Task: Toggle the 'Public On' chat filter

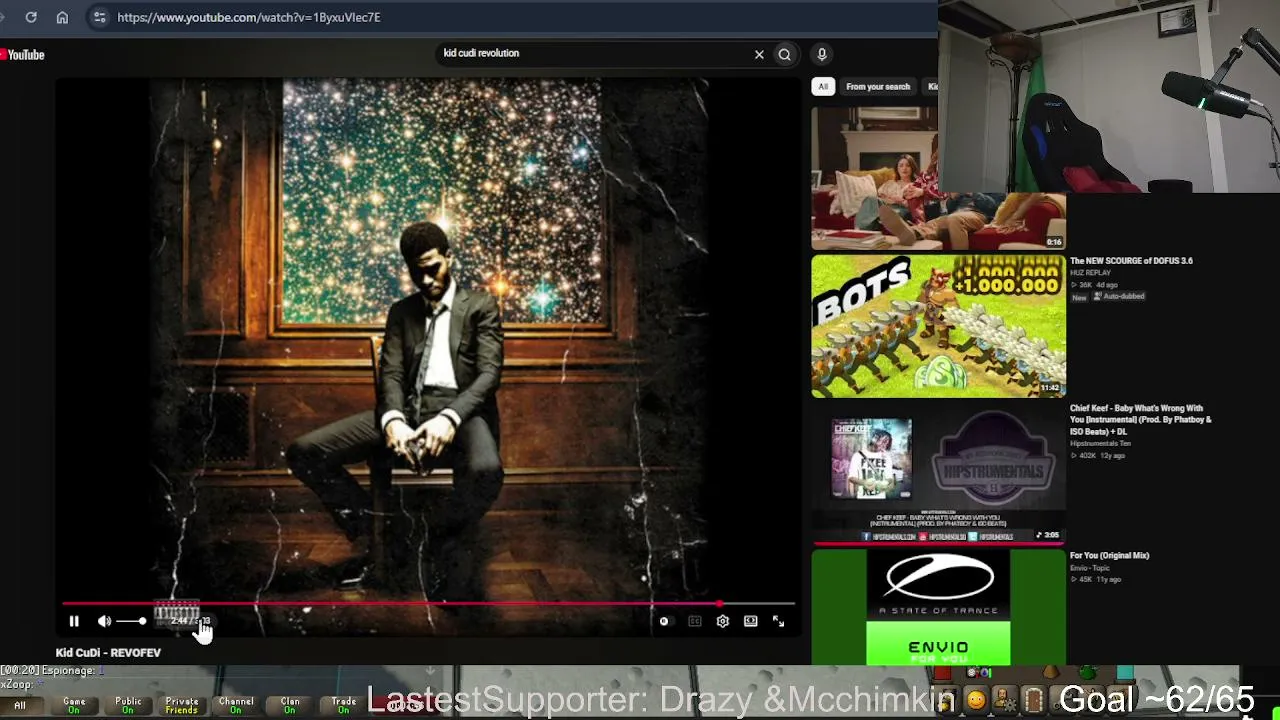Action: pos(128,706)
